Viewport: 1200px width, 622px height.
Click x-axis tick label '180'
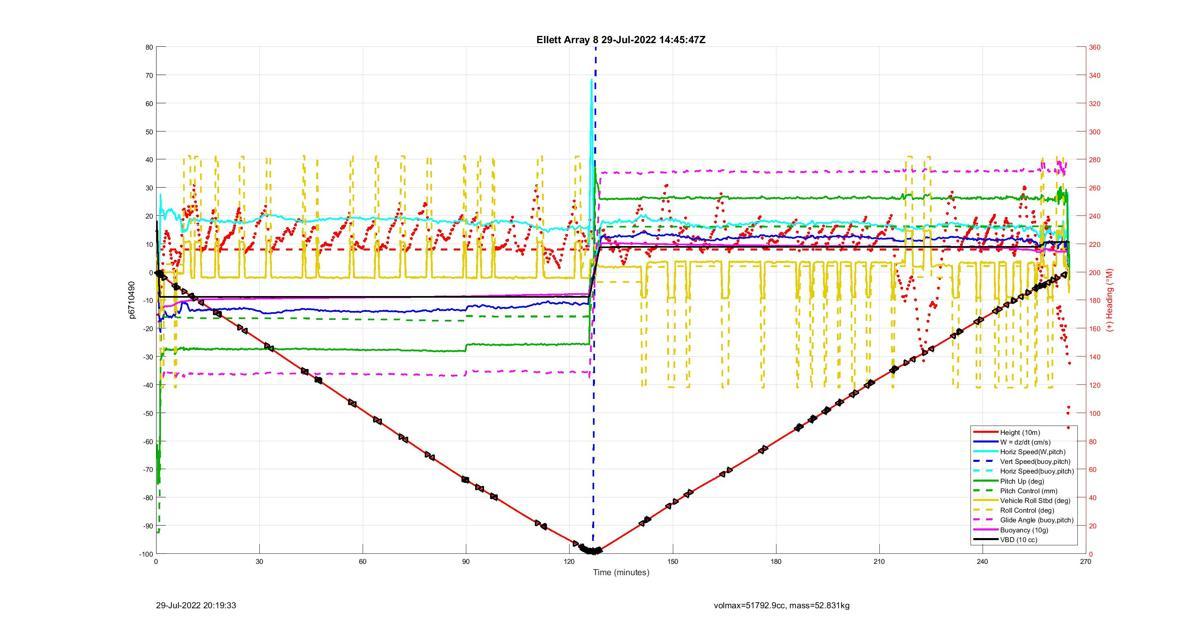(776, 562)
